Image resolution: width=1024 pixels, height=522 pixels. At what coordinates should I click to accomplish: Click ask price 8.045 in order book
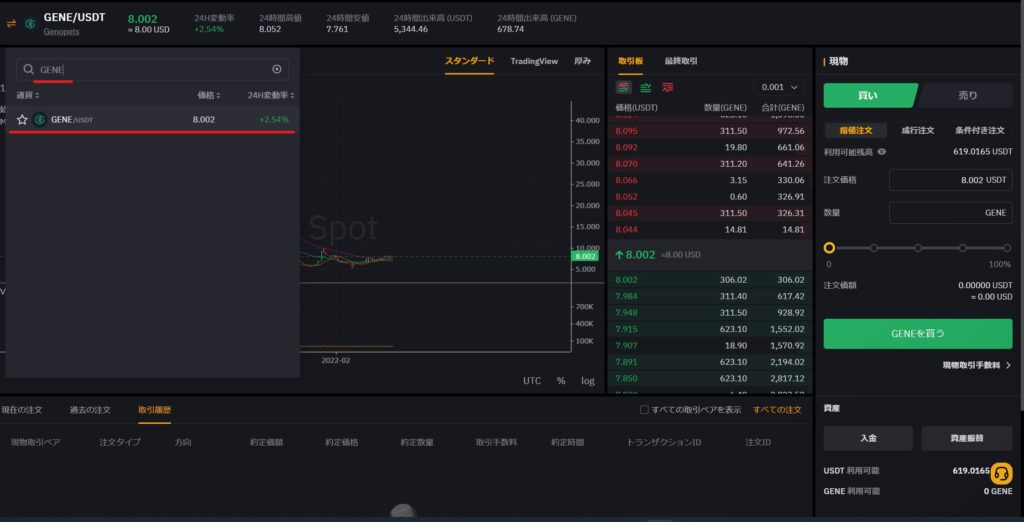pos(626,213)
